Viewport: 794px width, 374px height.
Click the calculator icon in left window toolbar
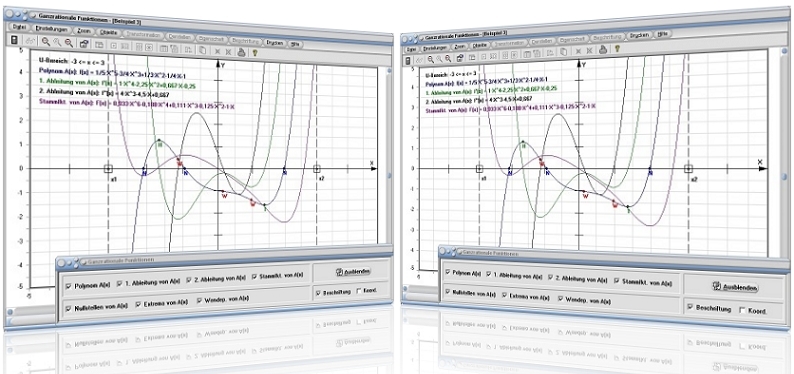point(14,40)
